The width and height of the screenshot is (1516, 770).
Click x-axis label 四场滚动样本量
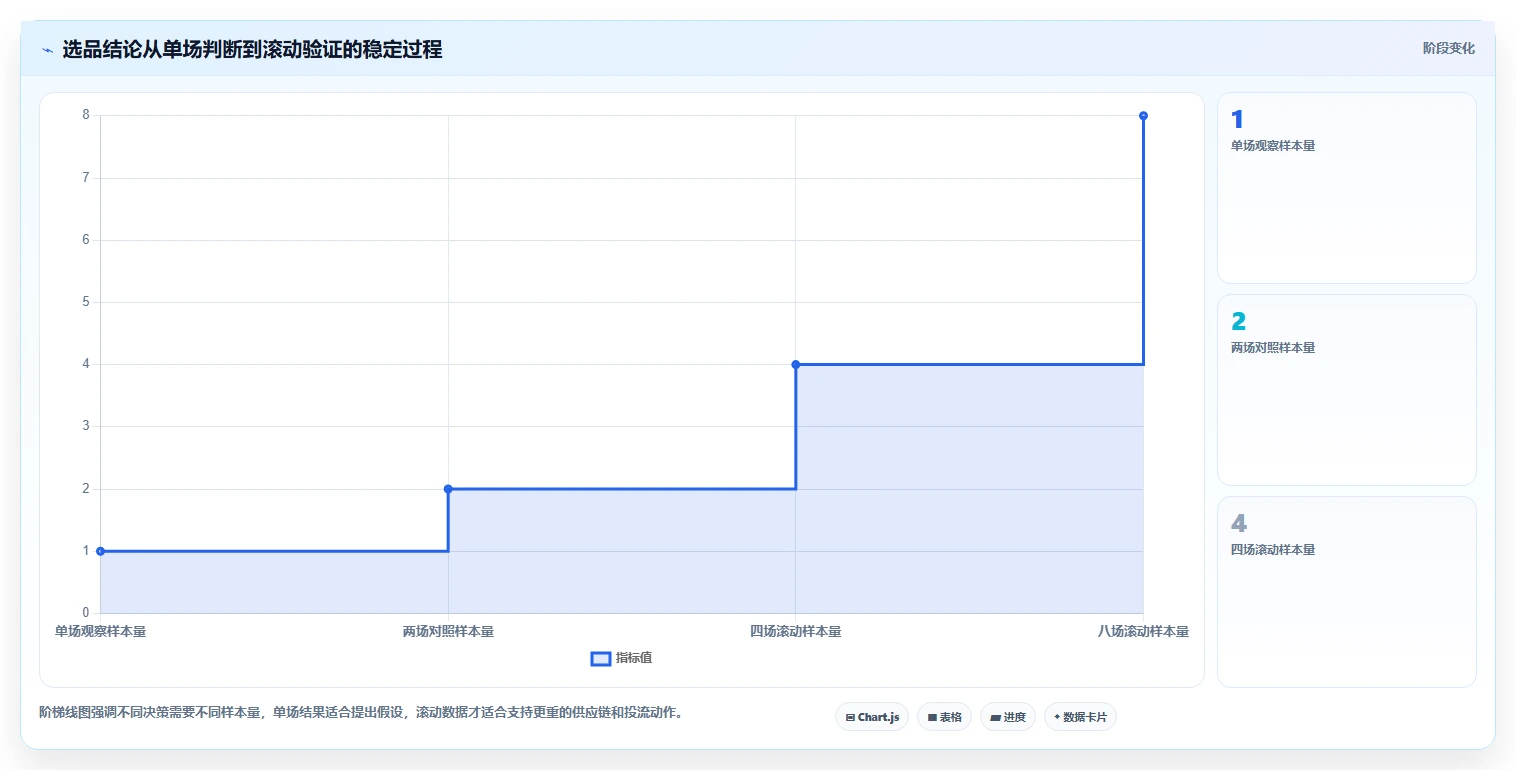(x=796, y=632)
